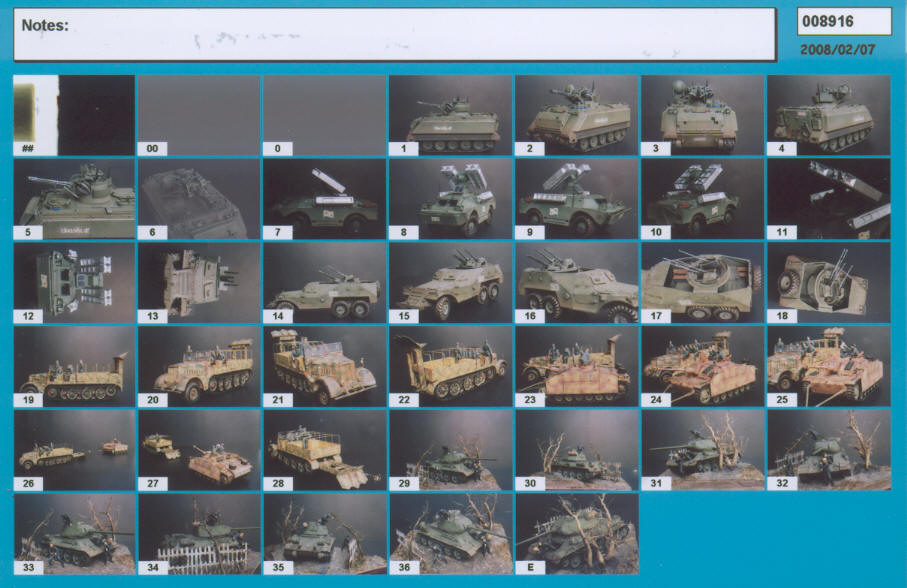The image size is (907, 588).
Task: Select thumbnail 32 diorama with bare tree
Action: click(828, 450)
